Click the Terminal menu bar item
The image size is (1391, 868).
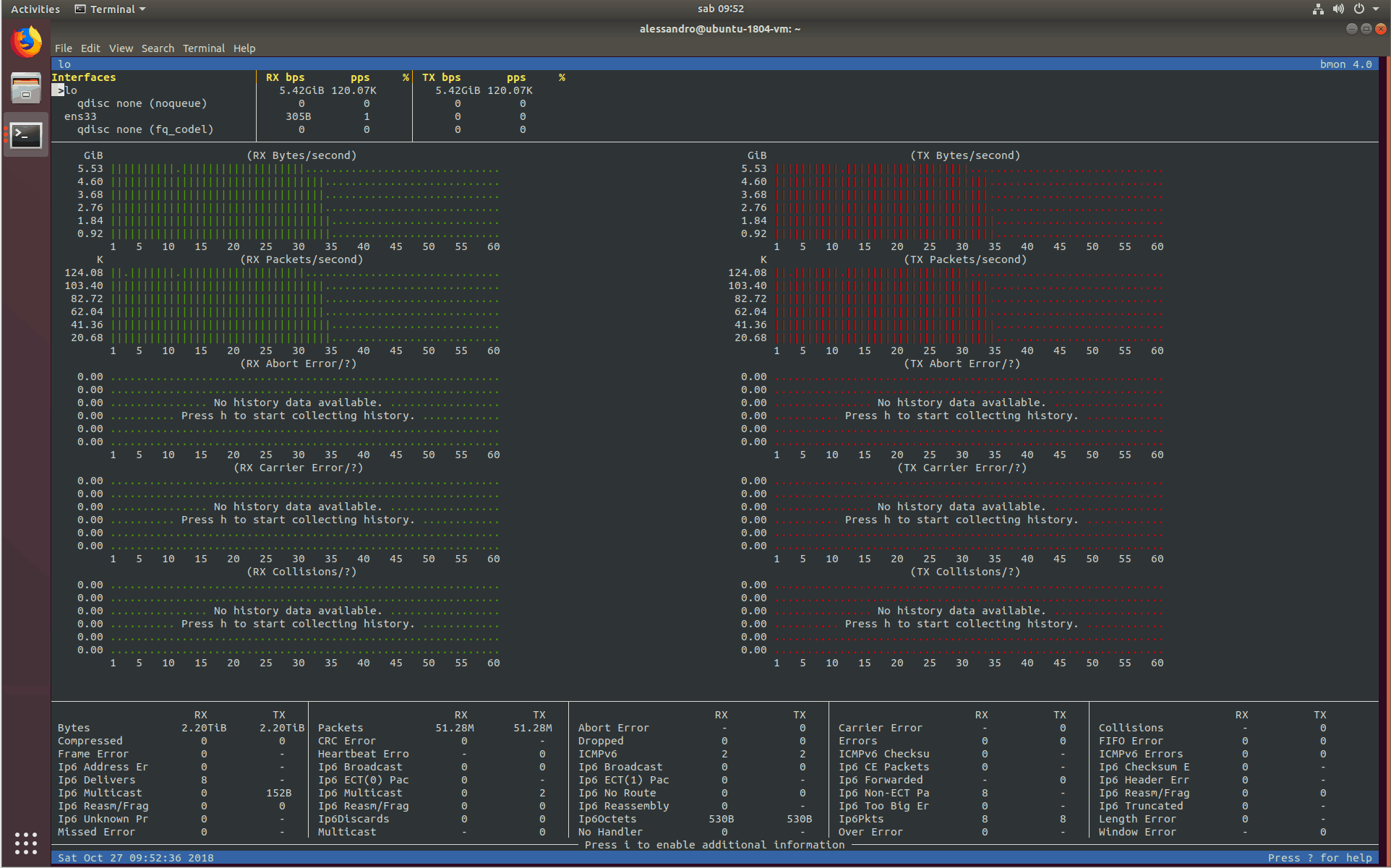[204, 47]
